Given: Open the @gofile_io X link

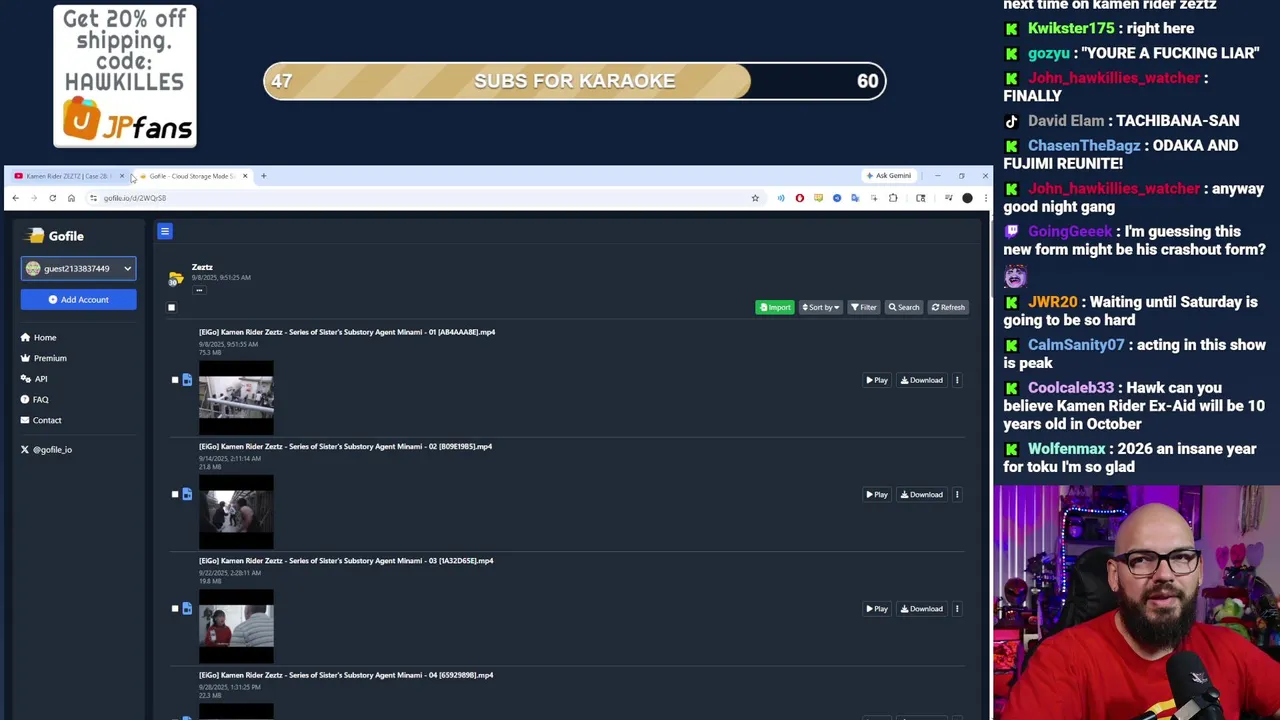Looking at the screenshot, I should point(46,450).
